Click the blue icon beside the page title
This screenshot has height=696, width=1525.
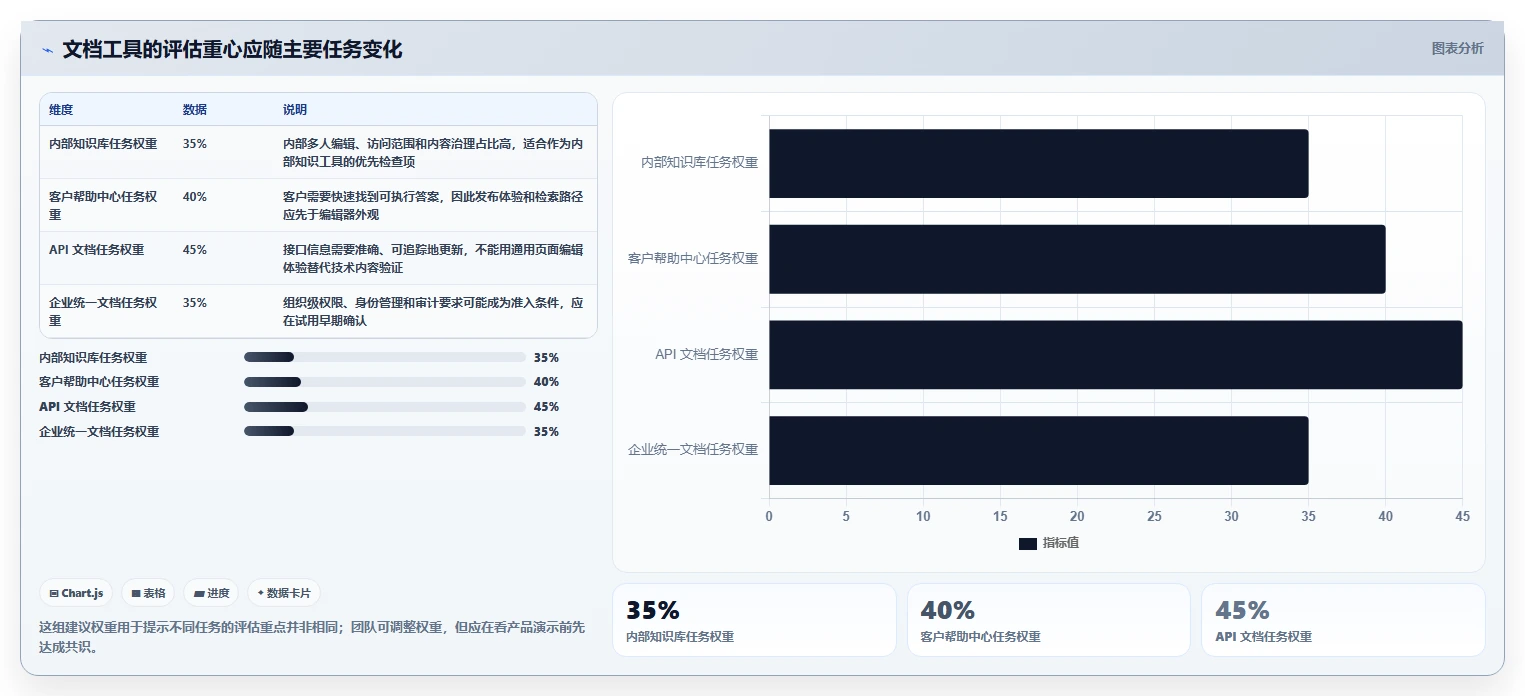[47, 50]
